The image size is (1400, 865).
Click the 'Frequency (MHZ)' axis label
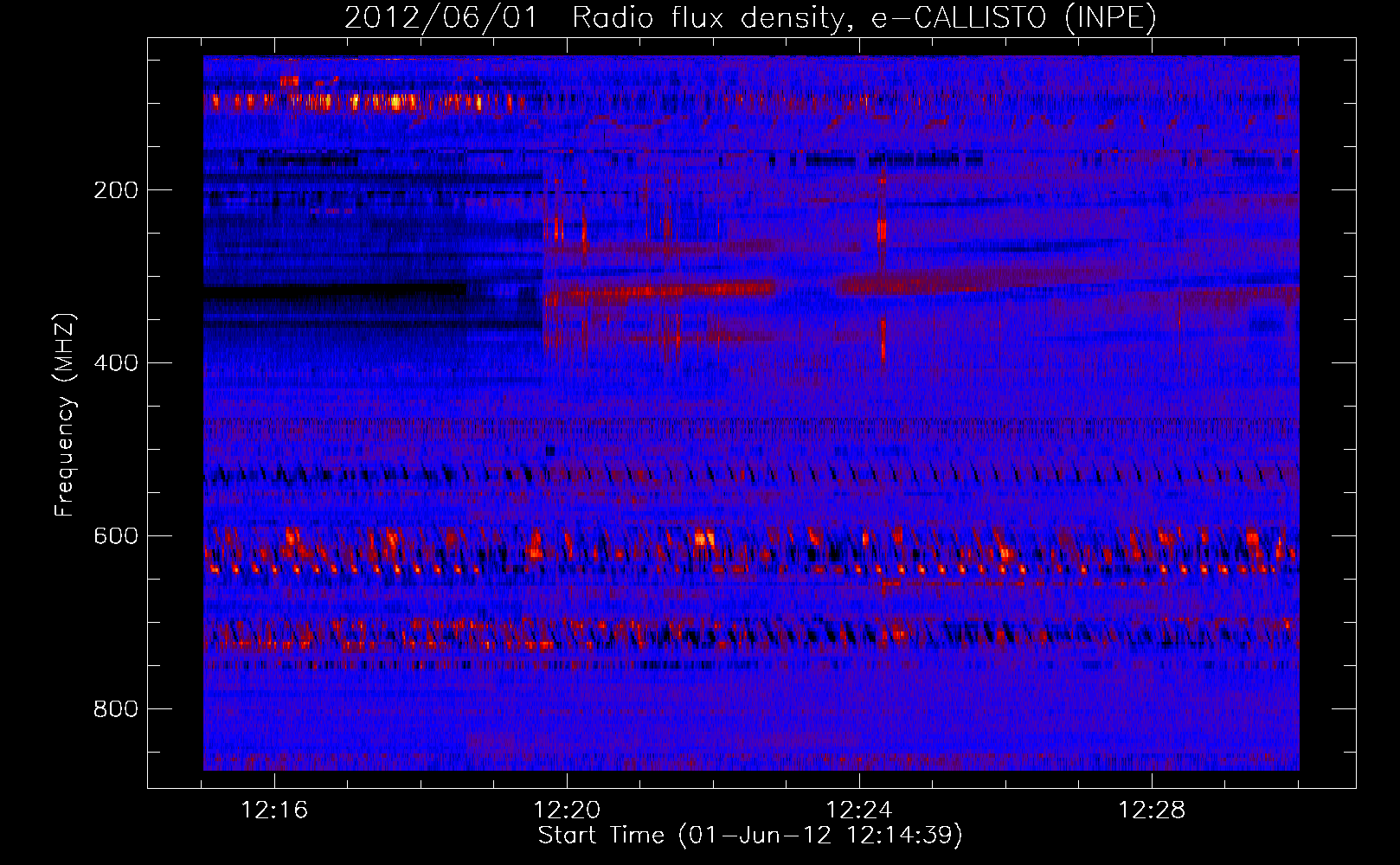click(x=65, y=415)
